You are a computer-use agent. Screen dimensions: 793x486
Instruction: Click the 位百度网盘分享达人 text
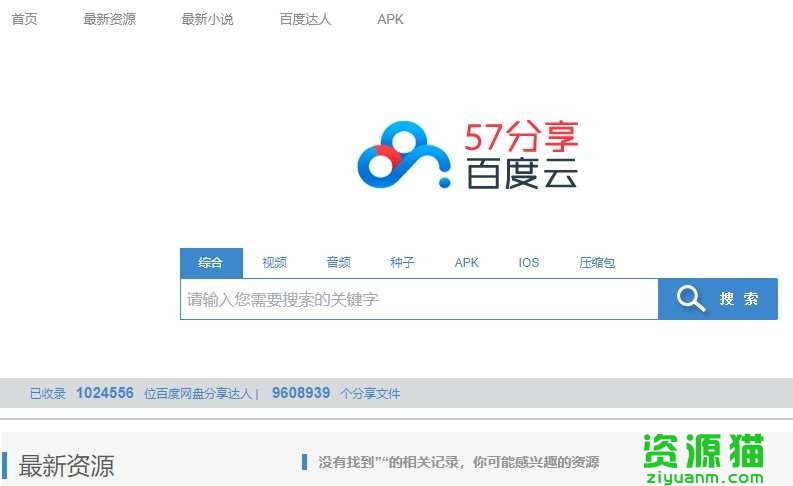(198, 393)
